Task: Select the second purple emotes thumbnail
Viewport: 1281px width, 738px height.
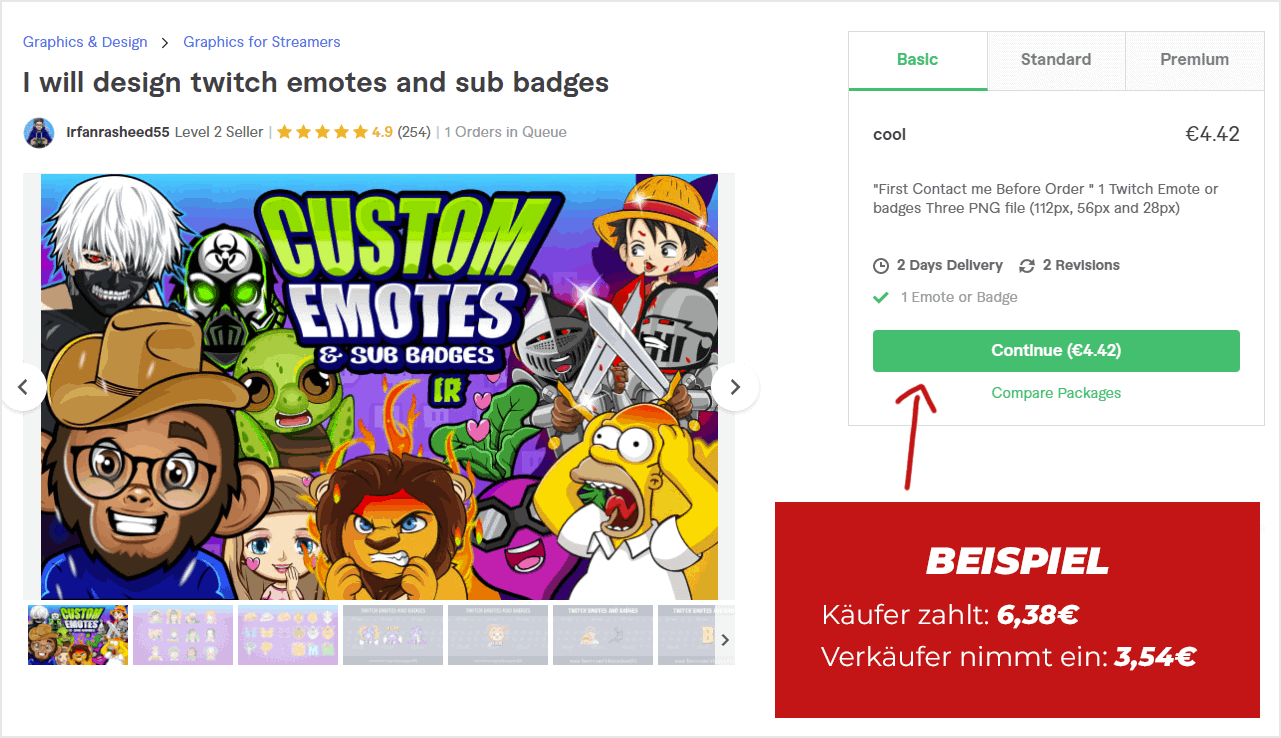Action: 183,635
